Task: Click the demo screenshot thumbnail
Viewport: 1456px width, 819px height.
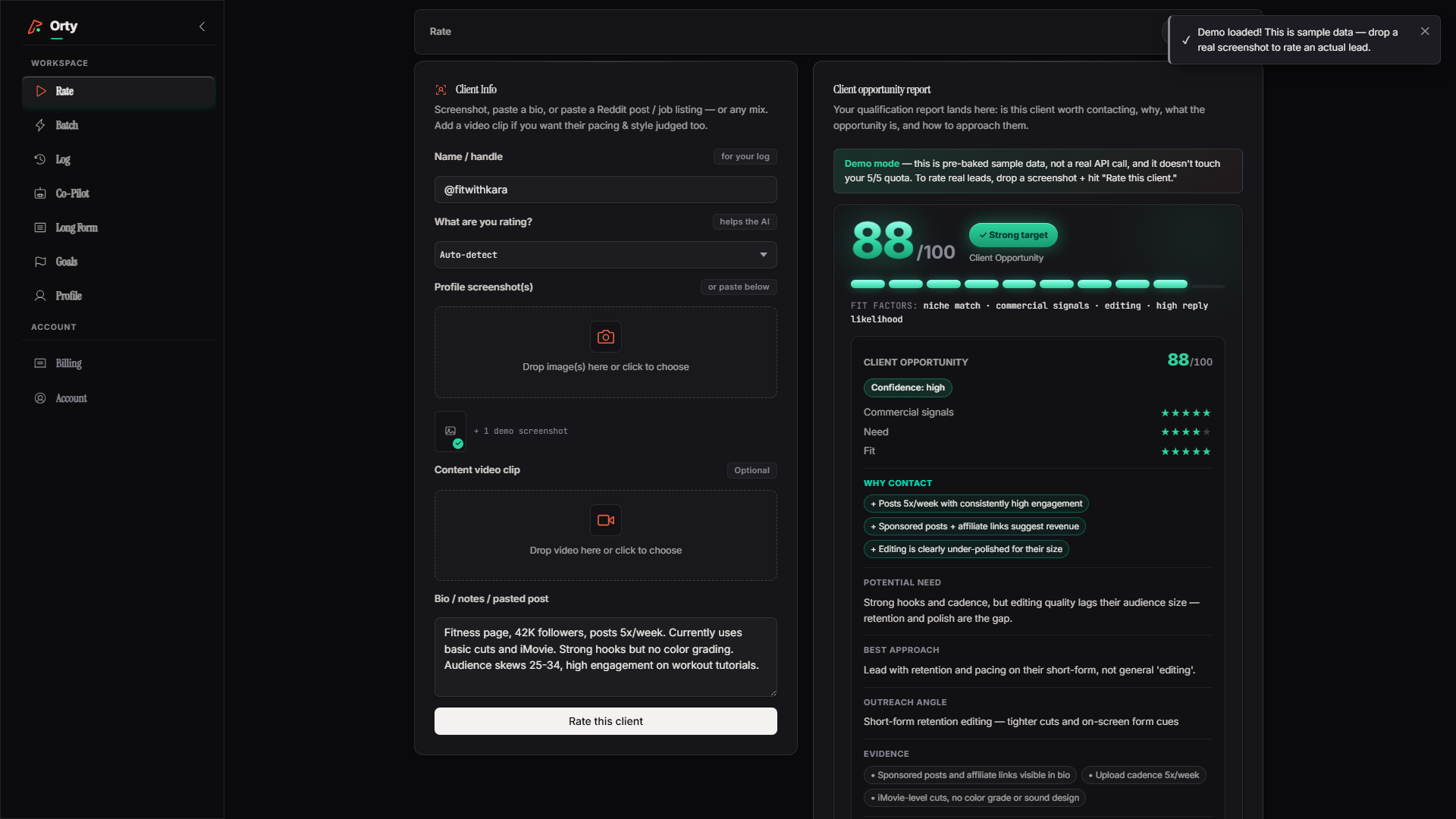Action: pos(450,431)
